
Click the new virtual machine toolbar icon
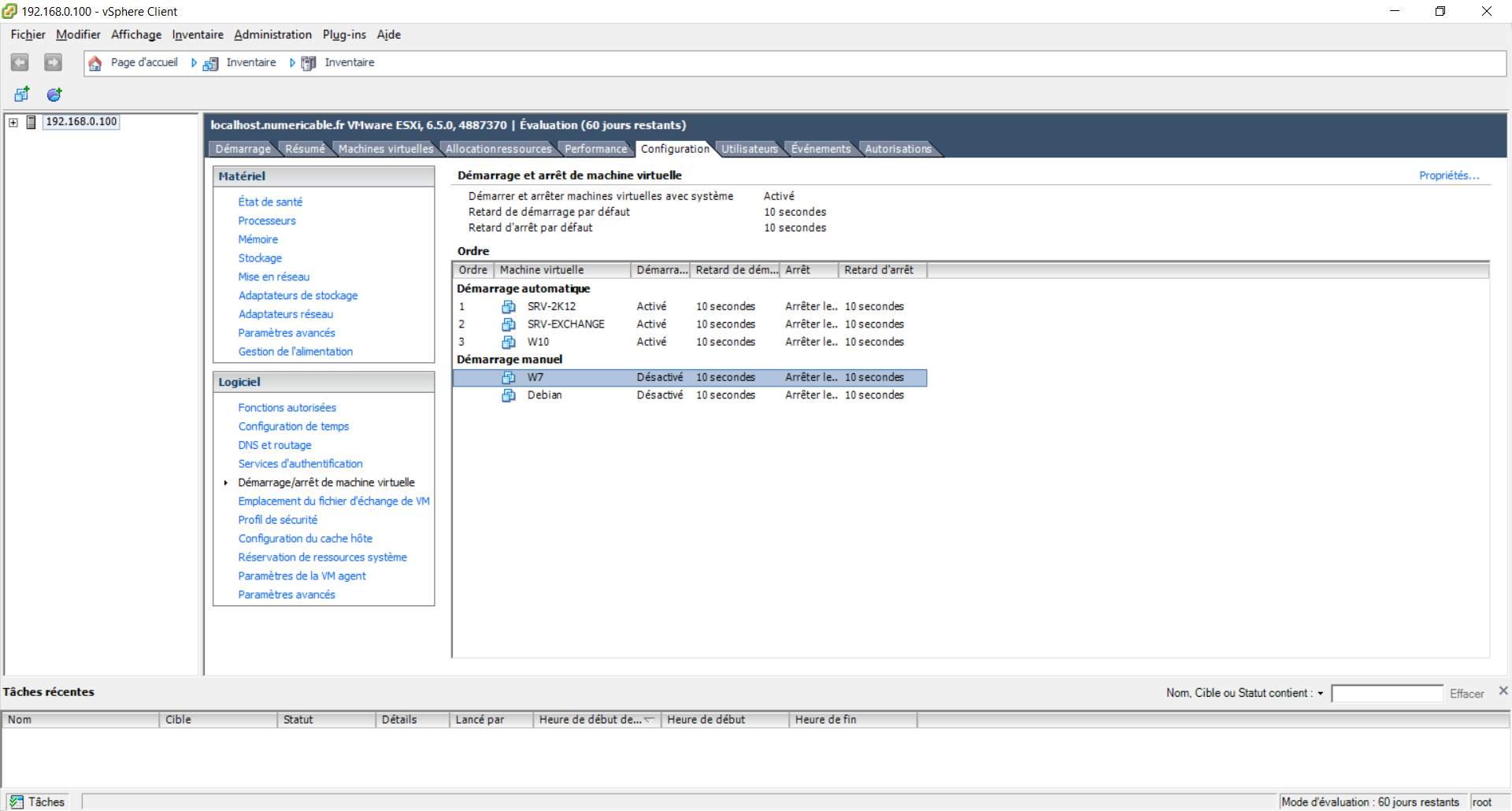[22, 94]
